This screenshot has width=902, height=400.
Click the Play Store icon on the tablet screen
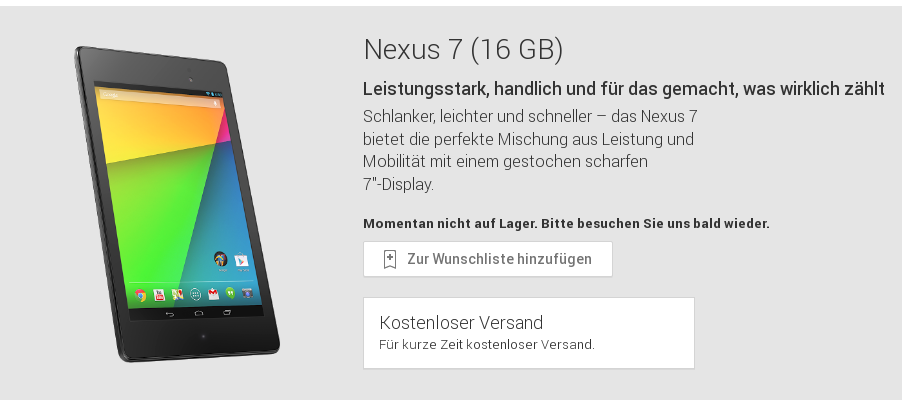coord(243,261)
